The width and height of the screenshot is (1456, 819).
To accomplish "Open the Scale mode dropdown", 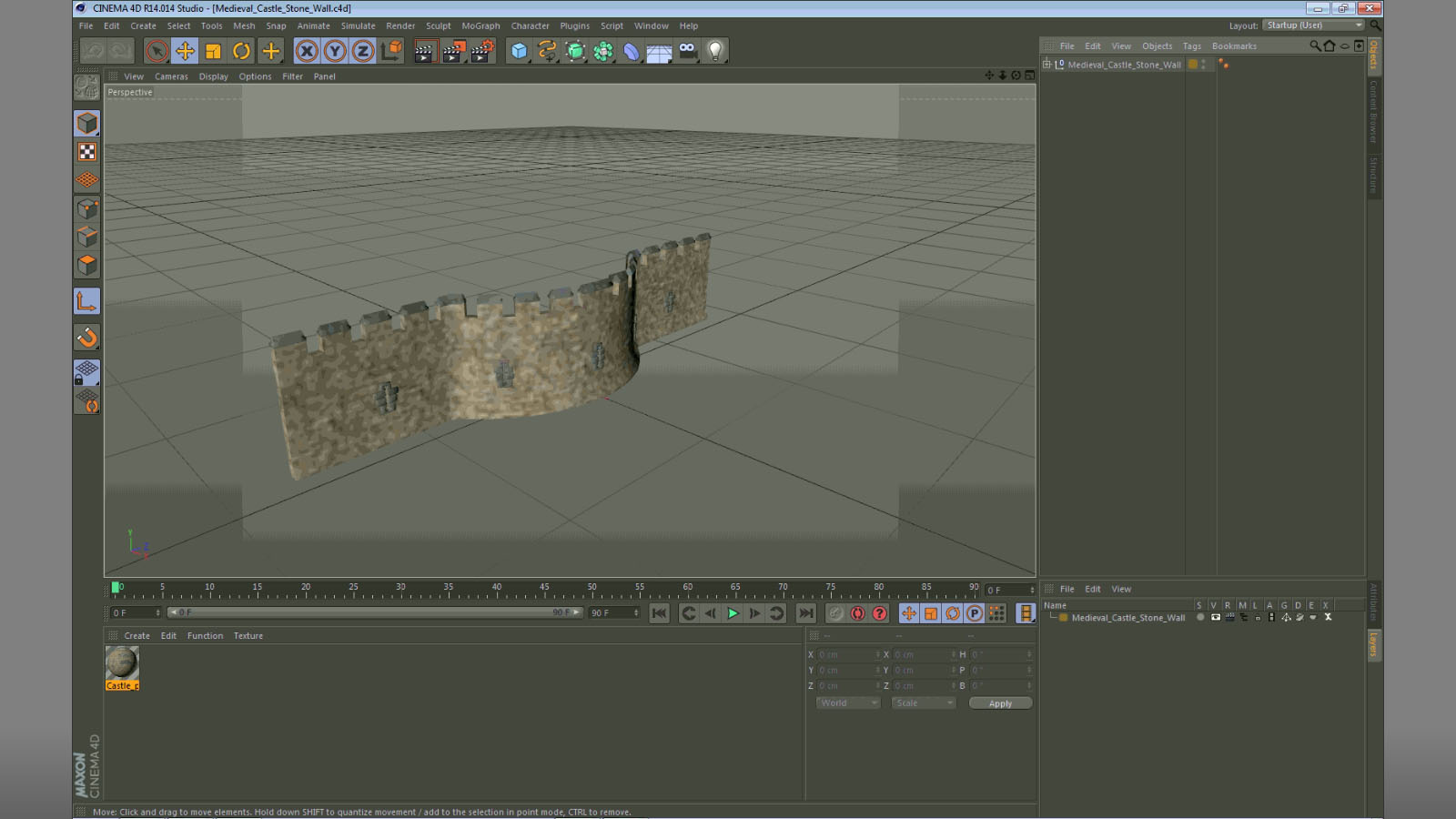I will [923, 703].
